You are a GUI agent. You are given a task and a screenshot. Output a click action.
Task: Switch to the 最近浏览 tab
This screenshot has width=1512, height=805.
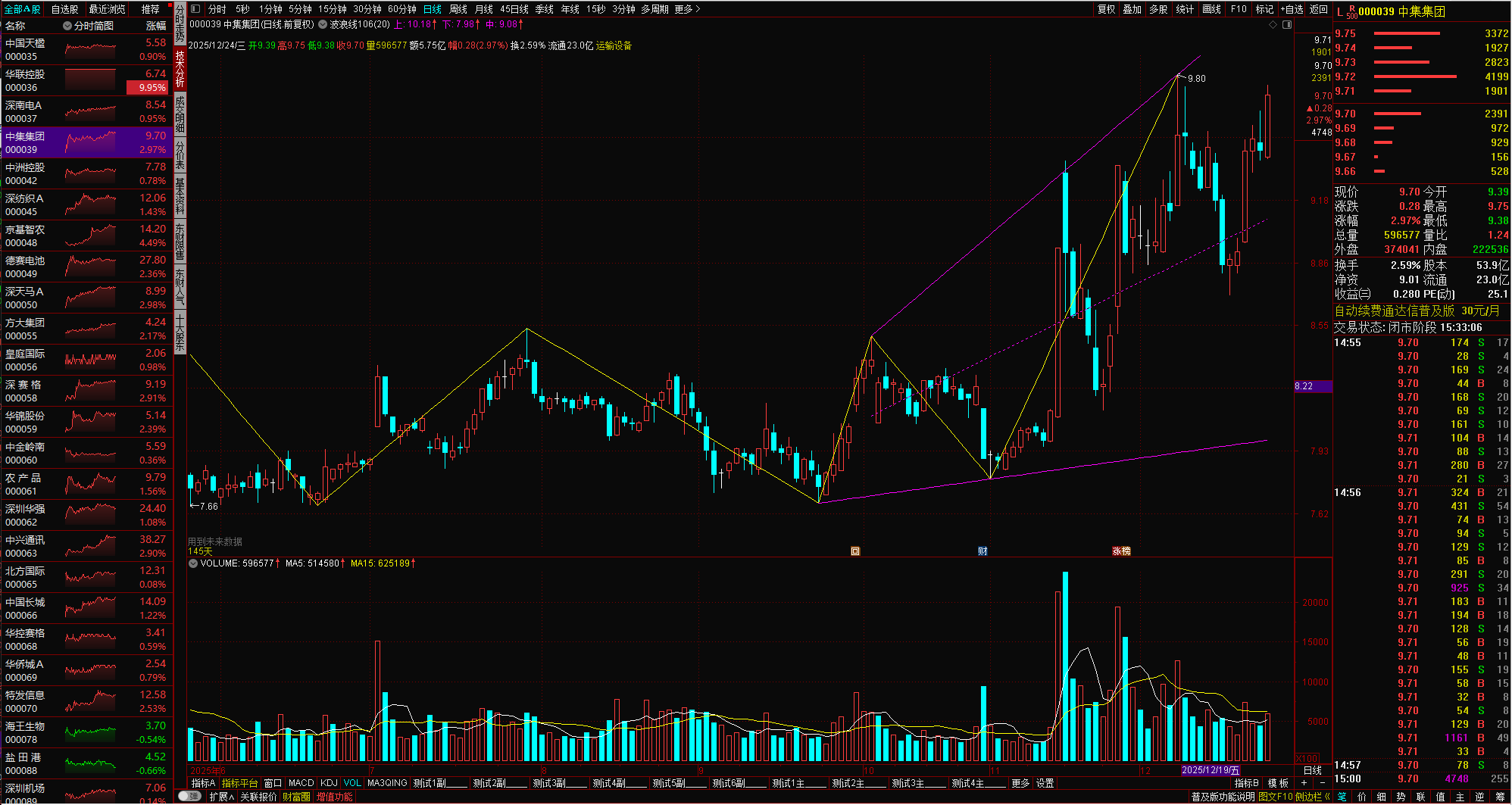pos(108,9)
